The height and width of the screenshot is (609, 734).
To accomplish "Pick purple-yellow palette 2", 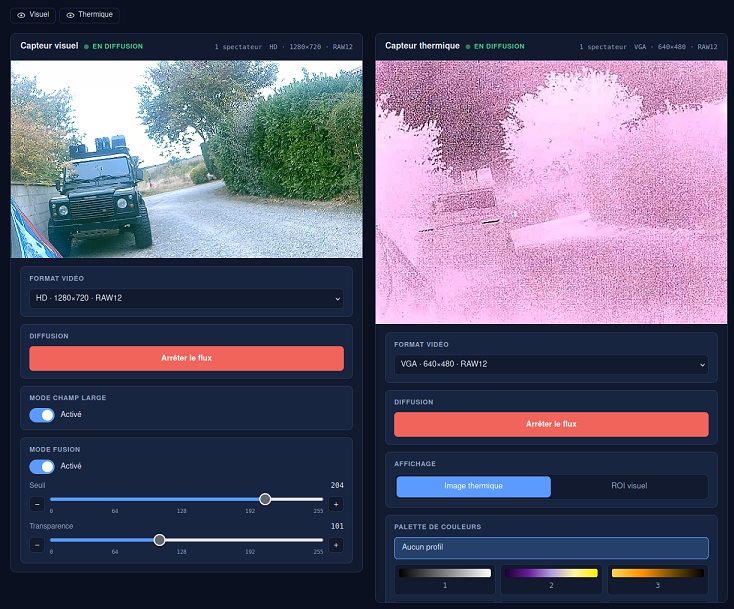I will point(551,579).
